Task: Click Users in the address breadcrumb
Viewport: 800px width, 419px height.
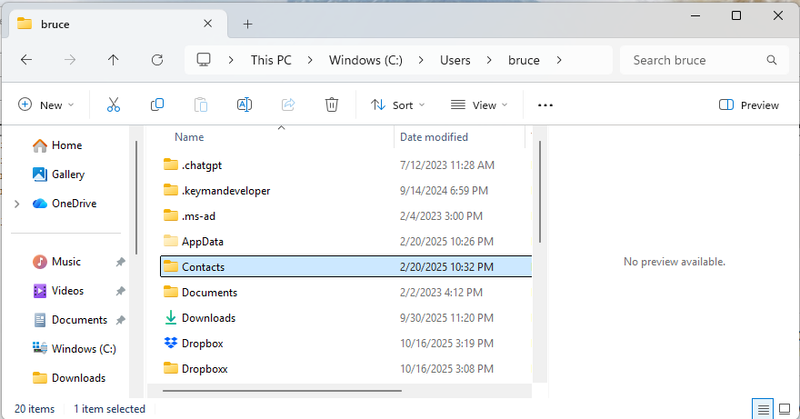Action: (x=455, y=60)
